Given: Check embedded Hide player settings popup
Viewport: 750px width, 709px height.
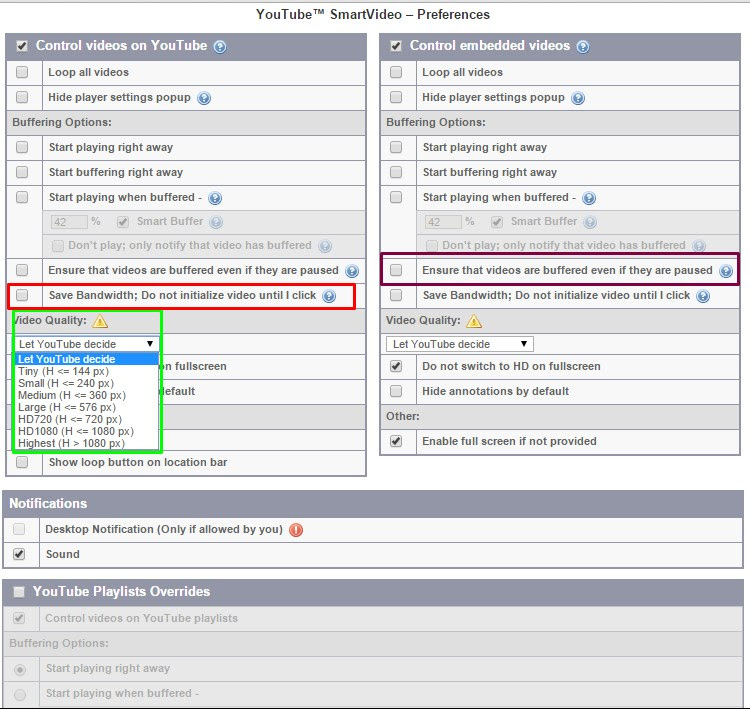Looking at the screenshot, I should point(396,98).
